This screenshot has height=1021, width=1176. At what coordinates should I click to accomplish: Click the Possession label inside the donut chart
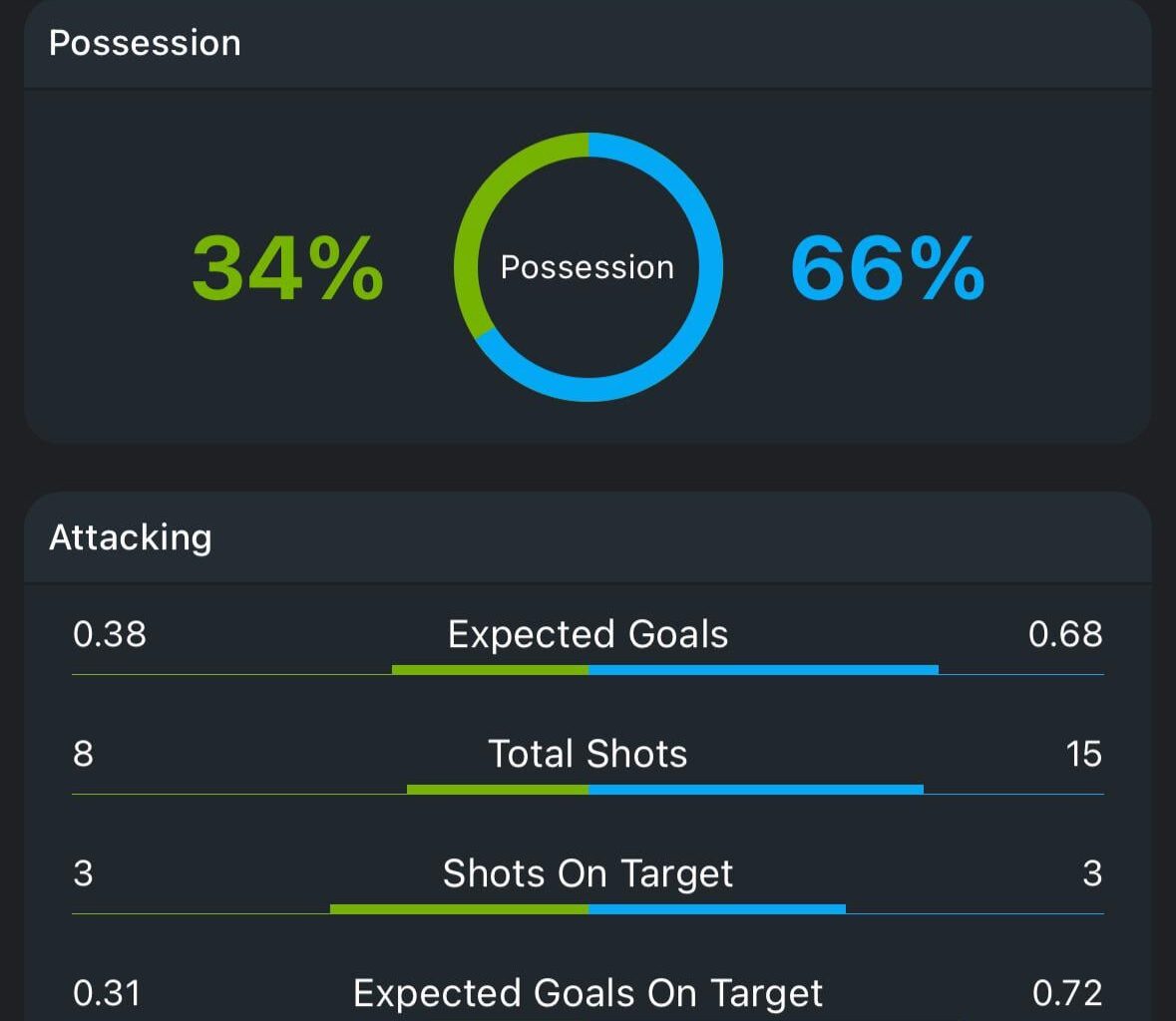coord(588,267)
